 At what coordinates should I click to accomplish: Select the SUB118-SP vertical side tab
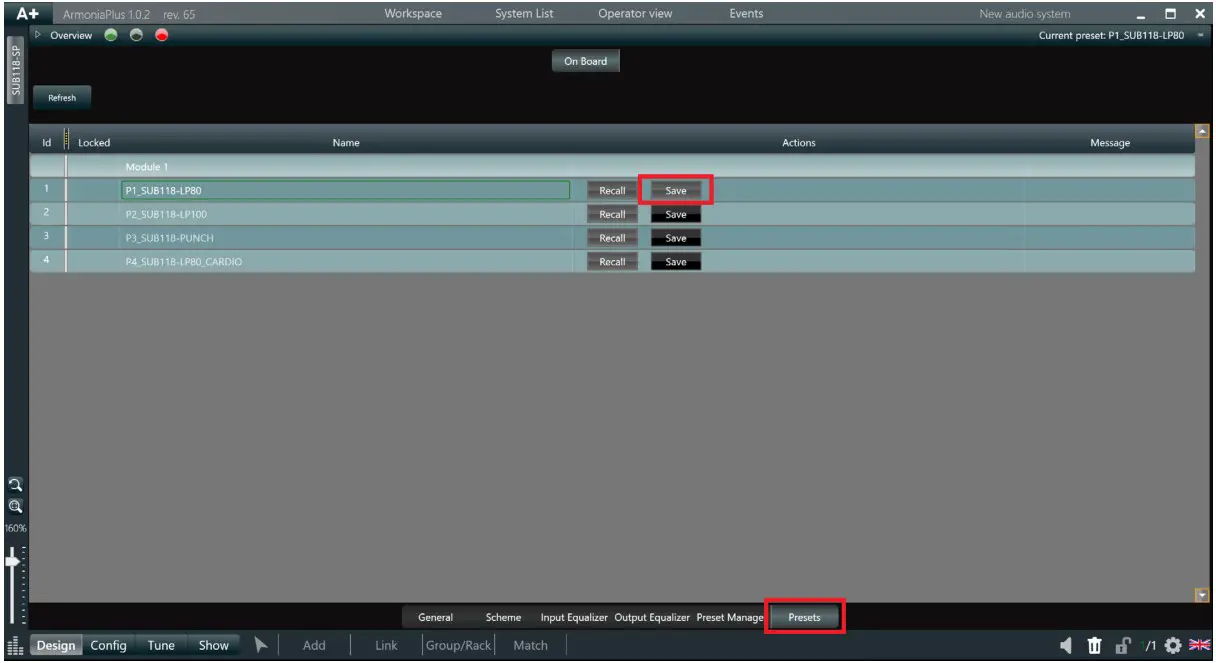(x=15, y=69)
